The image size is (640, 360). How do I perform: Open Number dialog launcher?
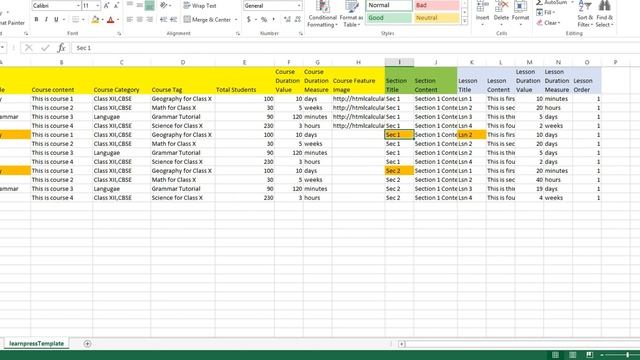click(x=301, y=33)
